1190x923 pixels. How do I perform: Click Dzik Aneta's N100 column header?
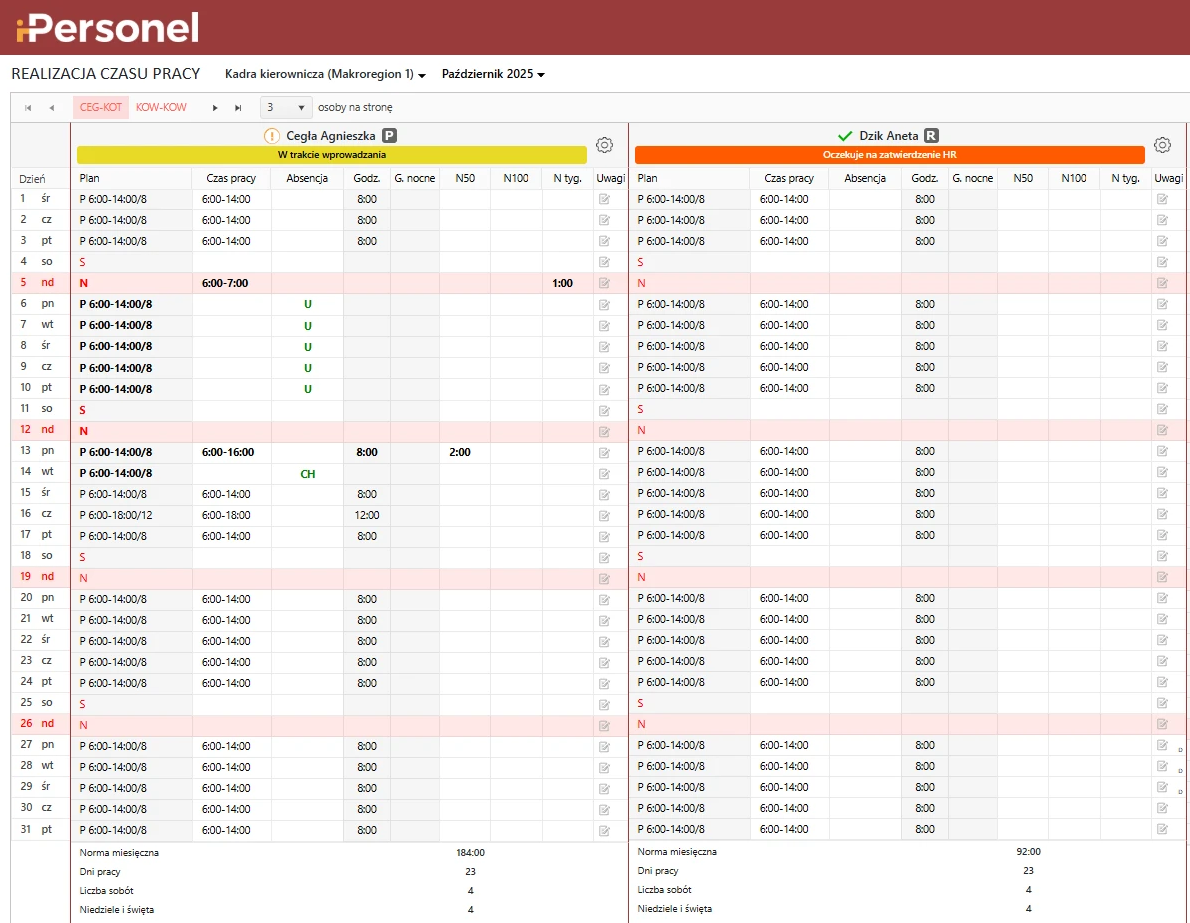[x=1073, y=178]
